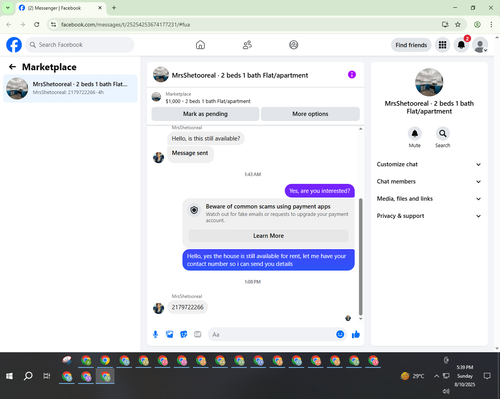Select the Messenger Facebook browser tab
500x399 pixels.
(x=61, y=8)
